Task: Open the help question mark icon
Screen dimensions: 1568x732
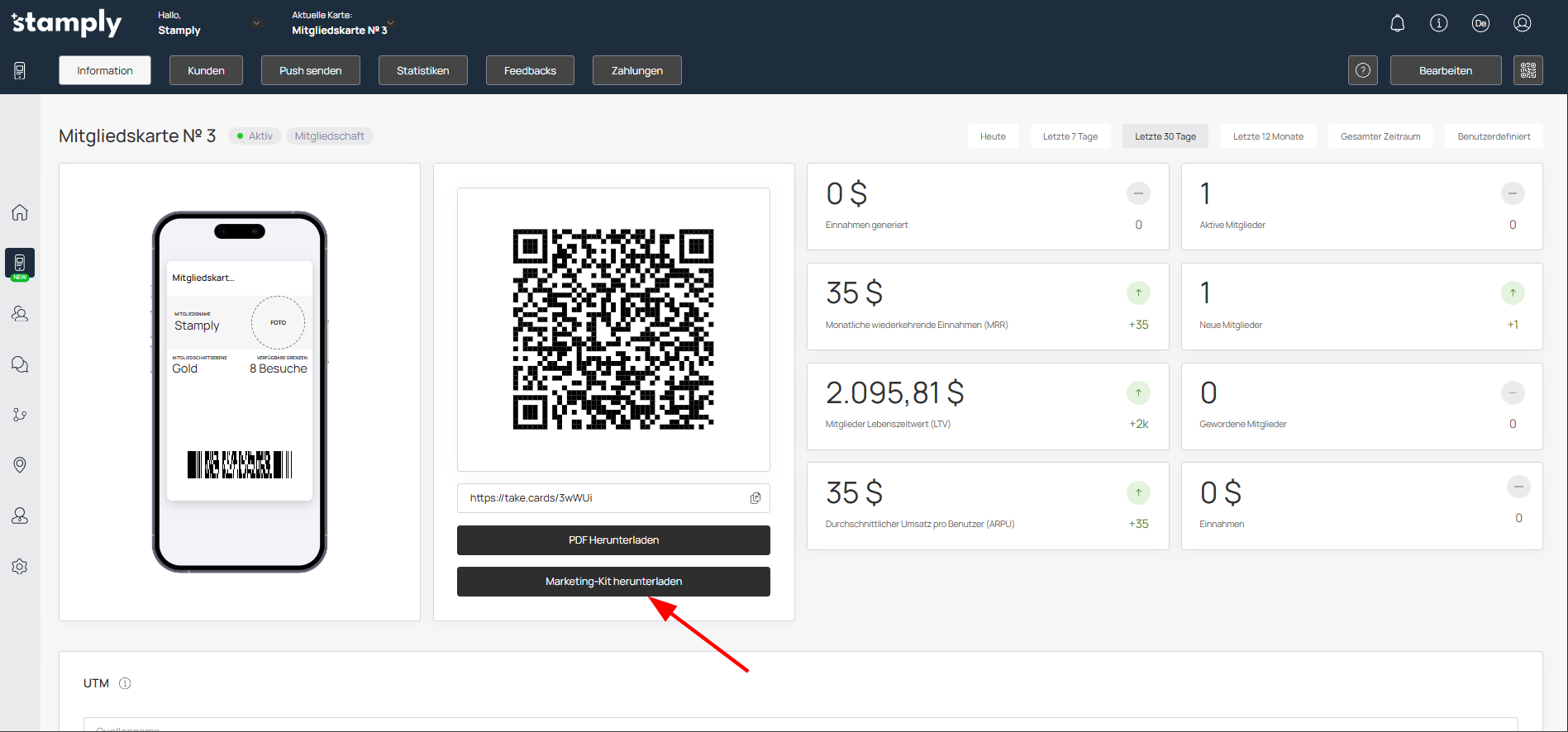Action: coord(1362,70)
